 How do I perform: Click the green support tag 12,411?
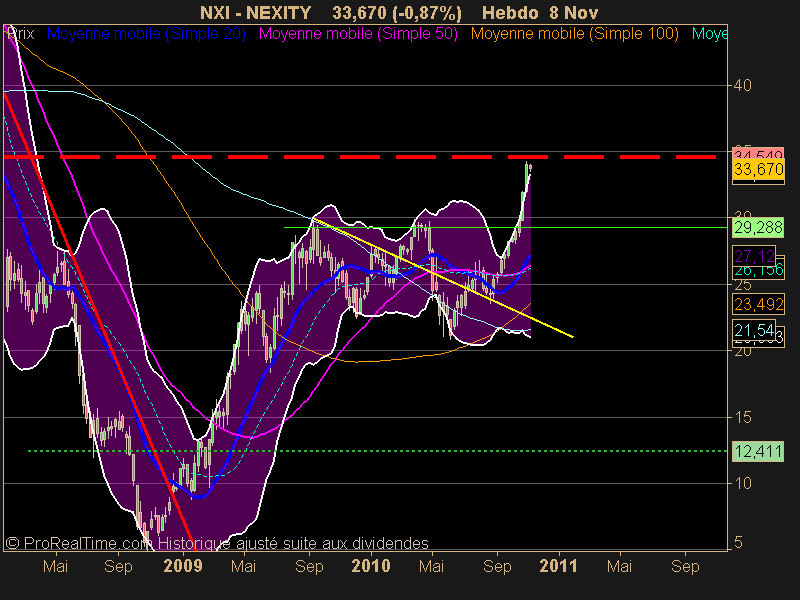[x=758, y=452]
